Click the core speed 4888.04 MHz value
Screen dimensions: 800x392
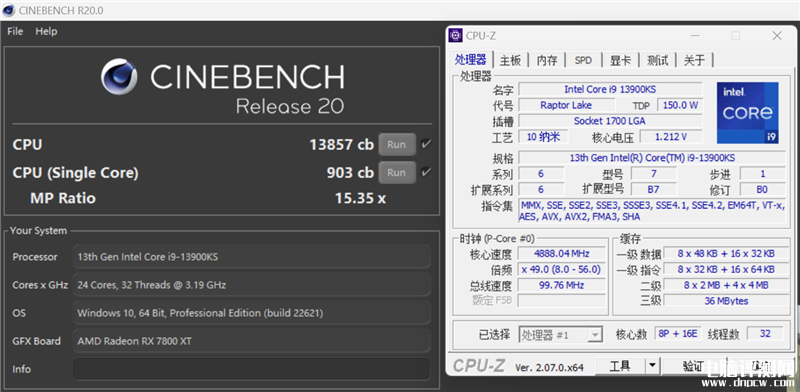pos(562,253)
